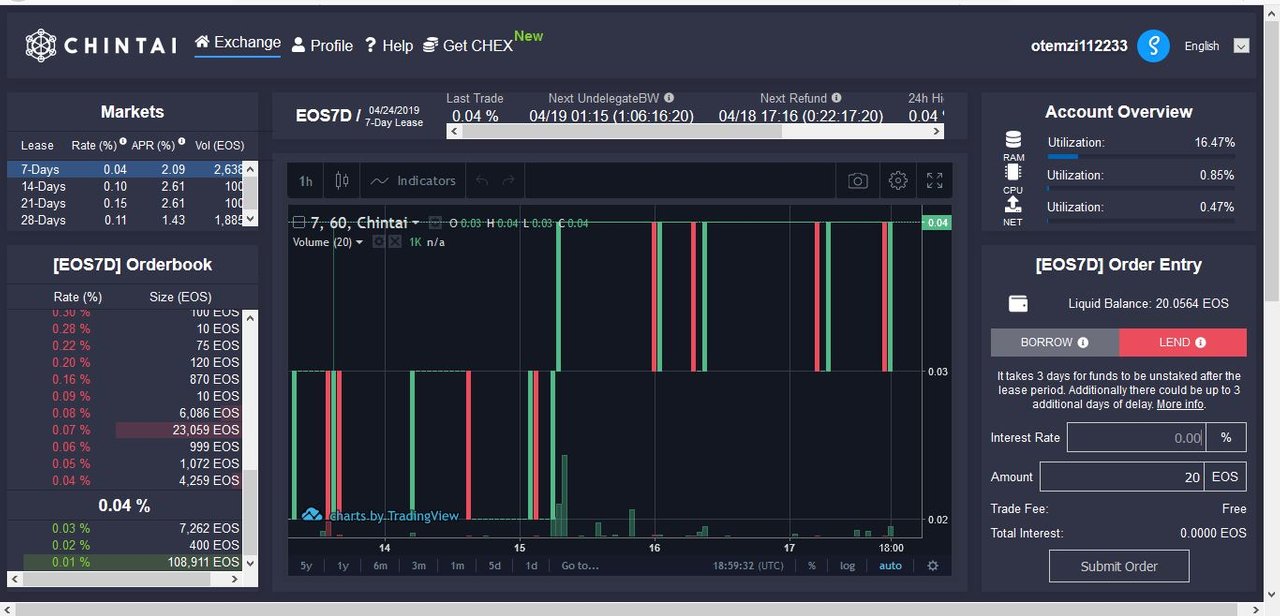The width and height of the screenshot is (1280, 616).
Task: Open the Exchange tab
Action: tap(237, 43)
